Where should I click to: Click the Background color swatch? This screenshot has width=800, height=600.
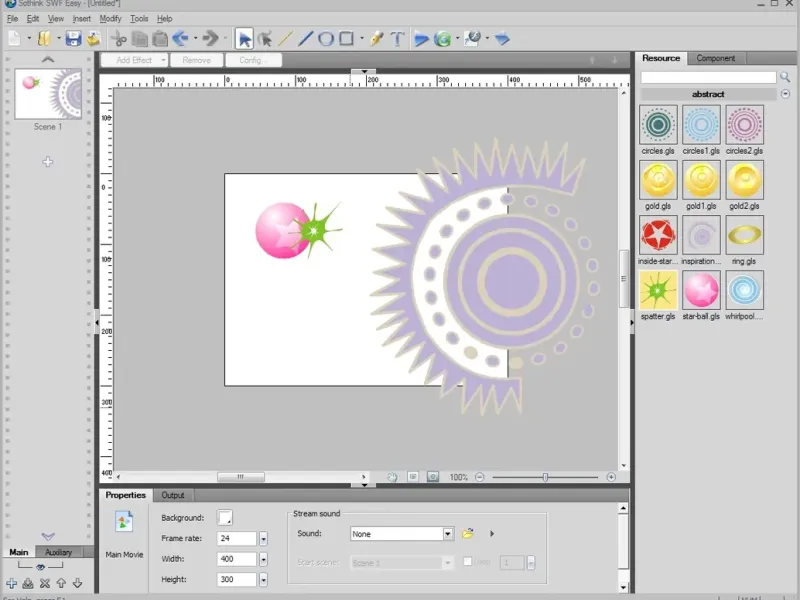(x=225, y=518)
